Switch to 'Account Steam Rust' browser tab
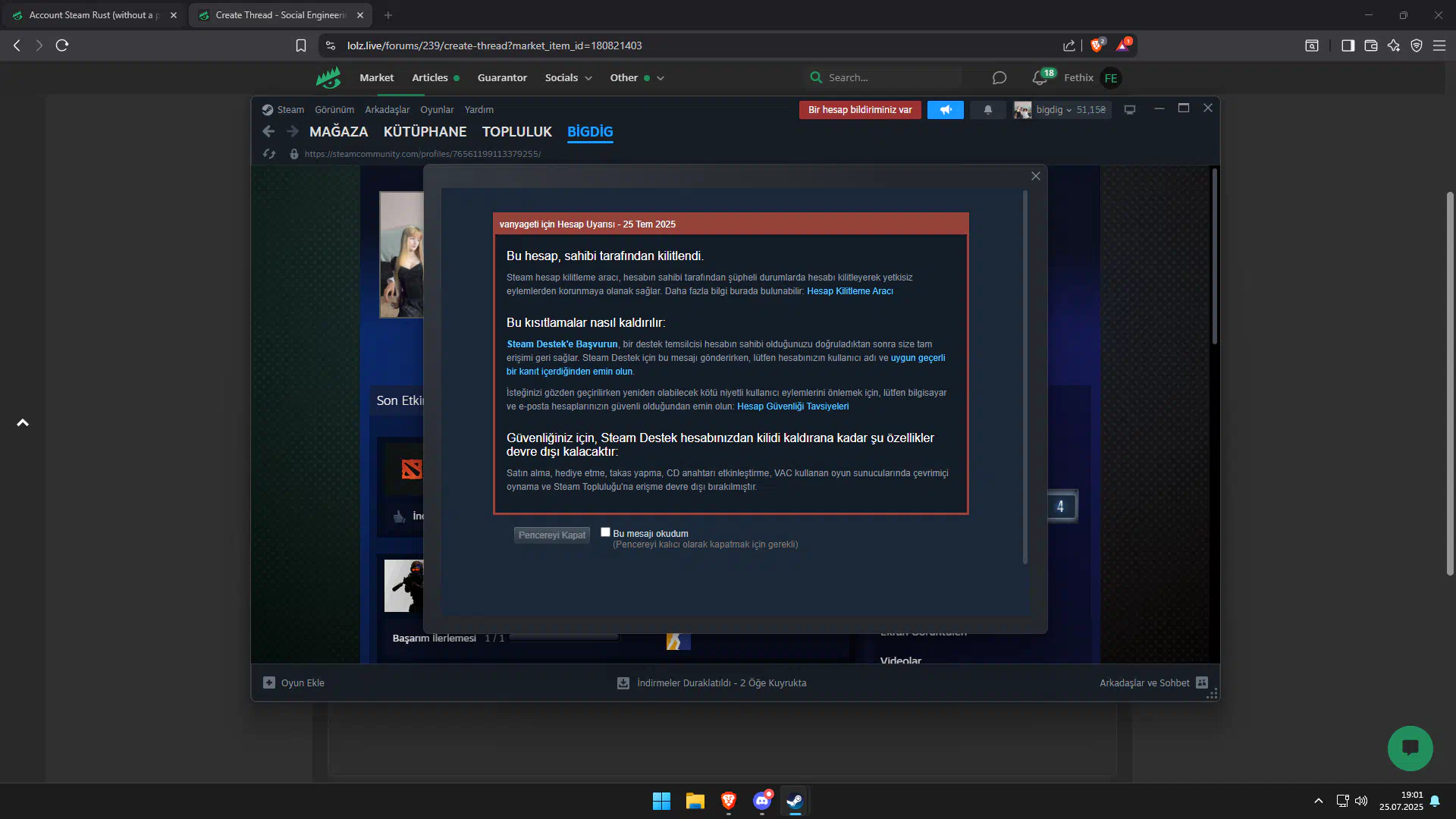Viewport: 1456px width, 819px height. click(x=95, y=15)
